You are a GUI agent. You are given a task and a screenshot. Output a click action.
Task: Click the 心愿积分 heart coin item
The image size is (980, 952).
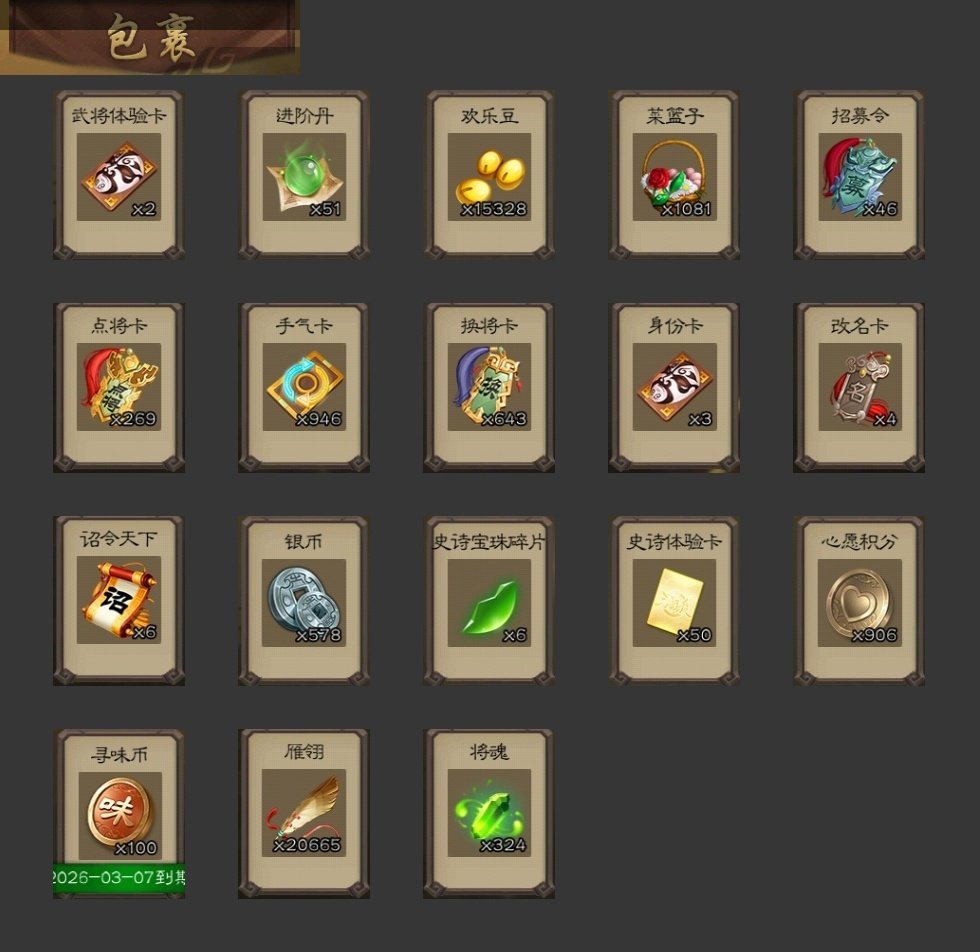pyautogui.click(x=859, y=601)
